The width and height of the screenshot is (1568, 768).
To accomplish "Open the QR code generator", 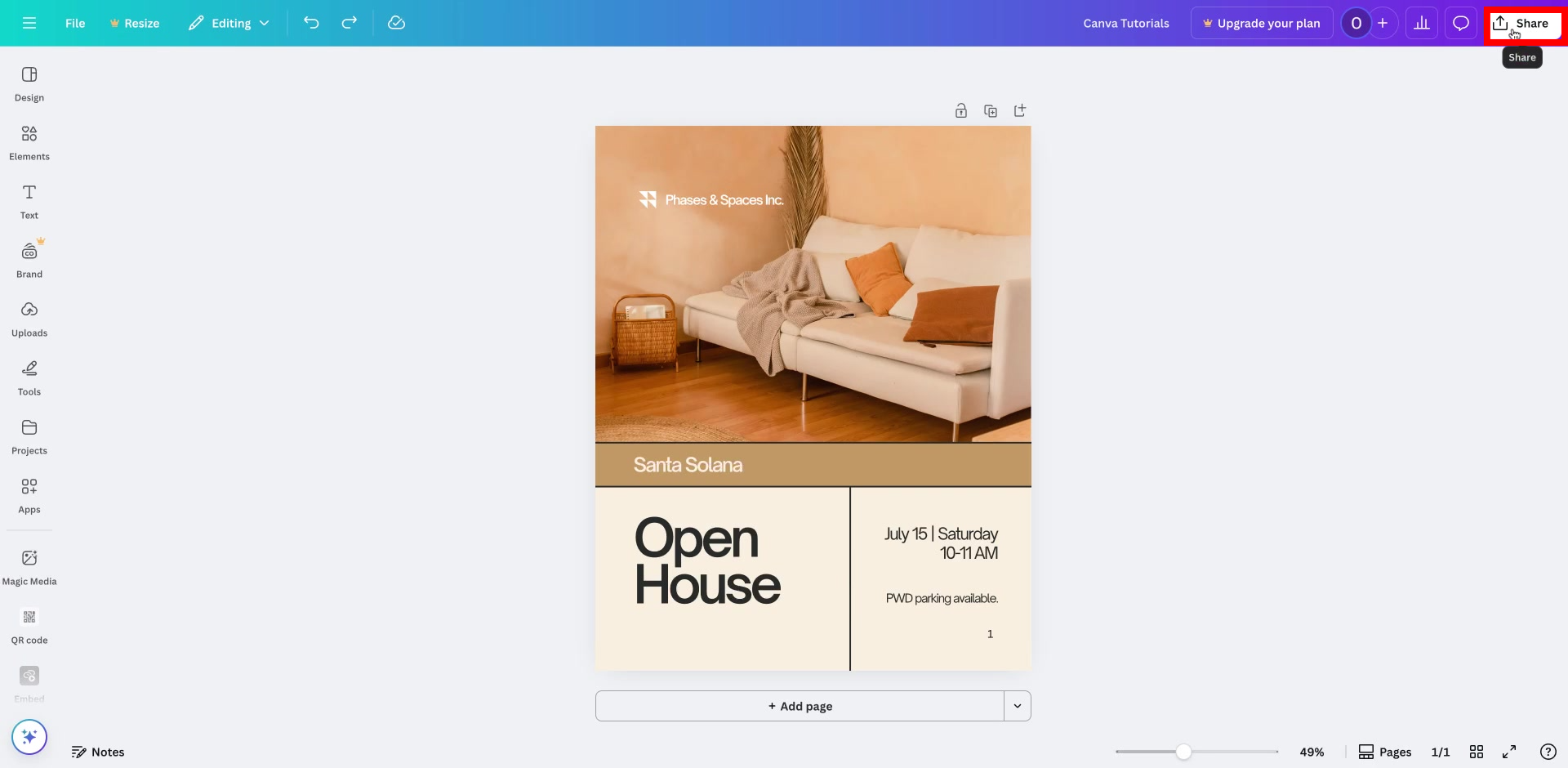I will coord(29,625).
